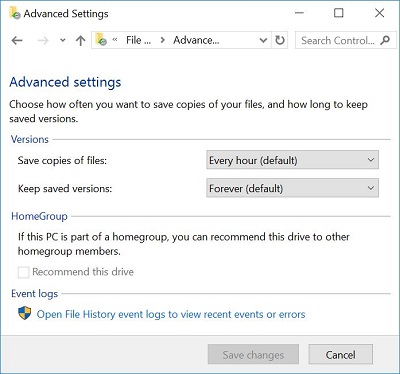400x374 pixels.
Task: Click the Save changes button
Action: coord(253,355)
